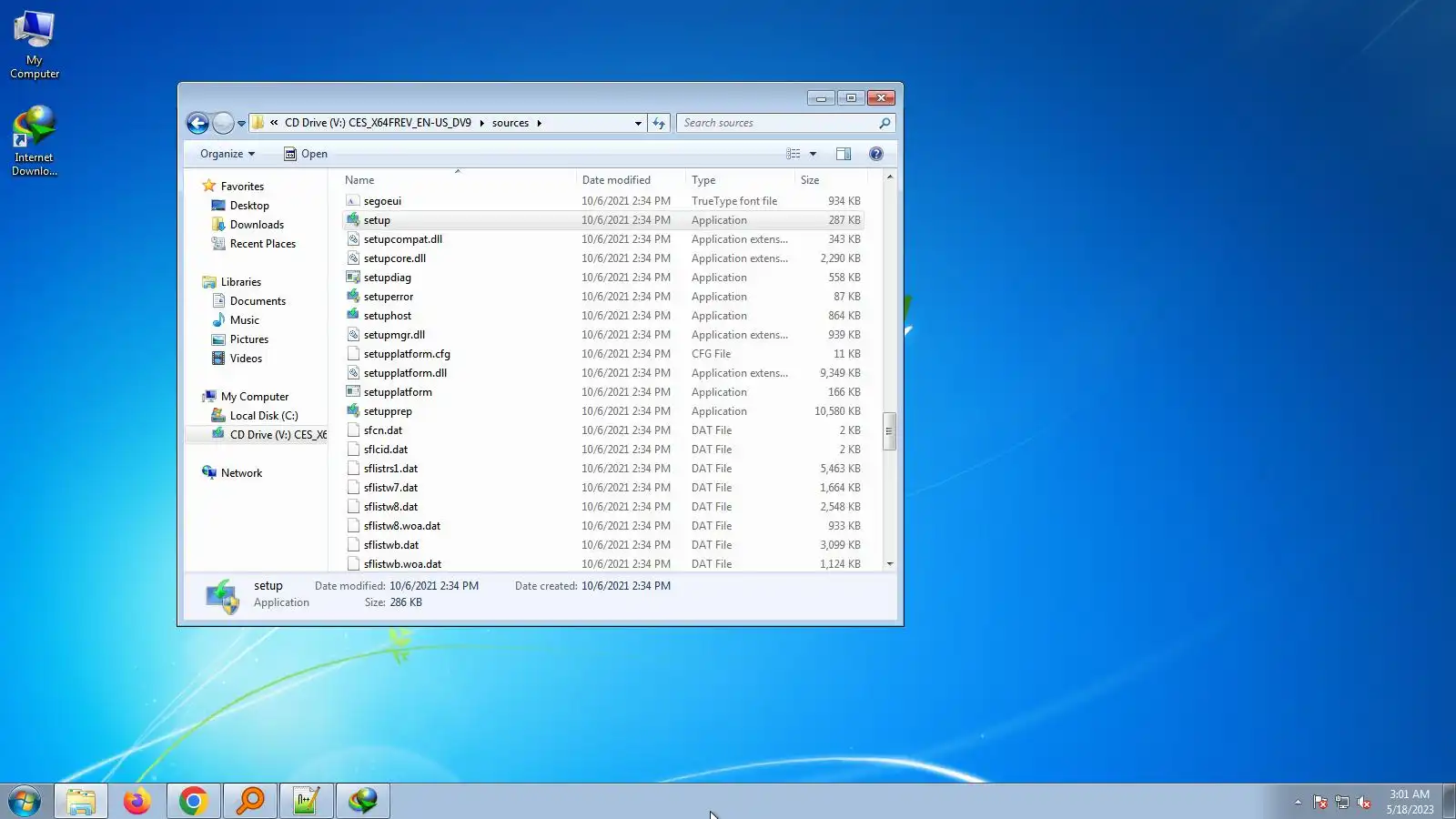The height and width of the screenshot is (819, 1456).
Task: Open the Organize menu
Action: pyautogui.click(x=227, y=154)
